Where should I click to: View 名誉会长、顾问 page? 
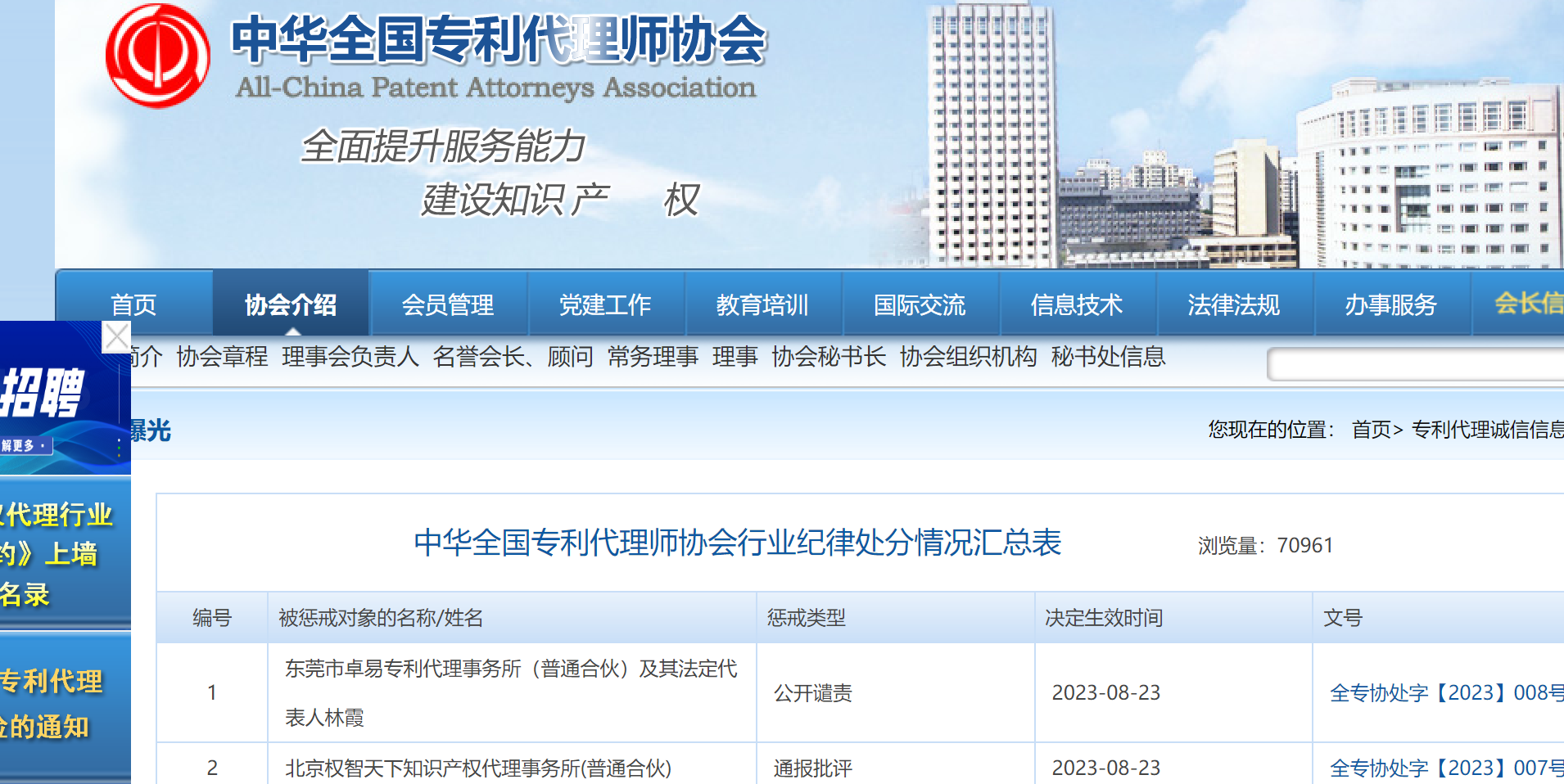click(513, 357)
